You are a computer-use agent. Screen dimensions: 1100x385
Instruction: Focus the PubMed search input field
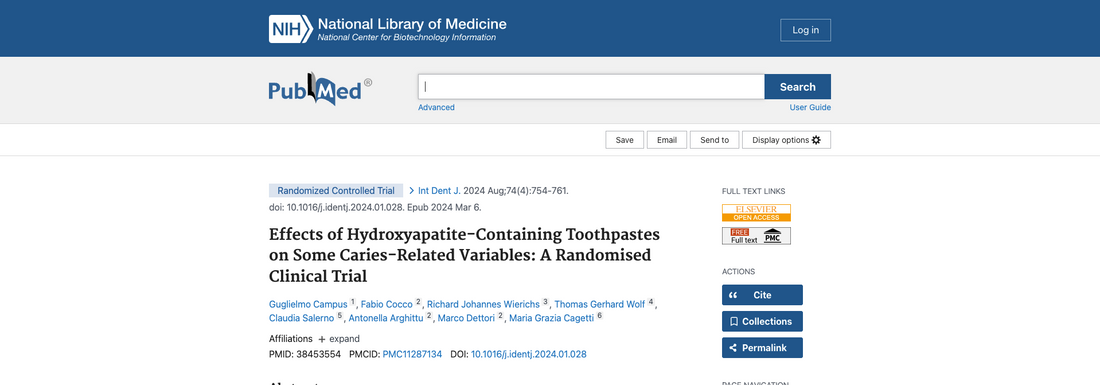coord(591,87)
